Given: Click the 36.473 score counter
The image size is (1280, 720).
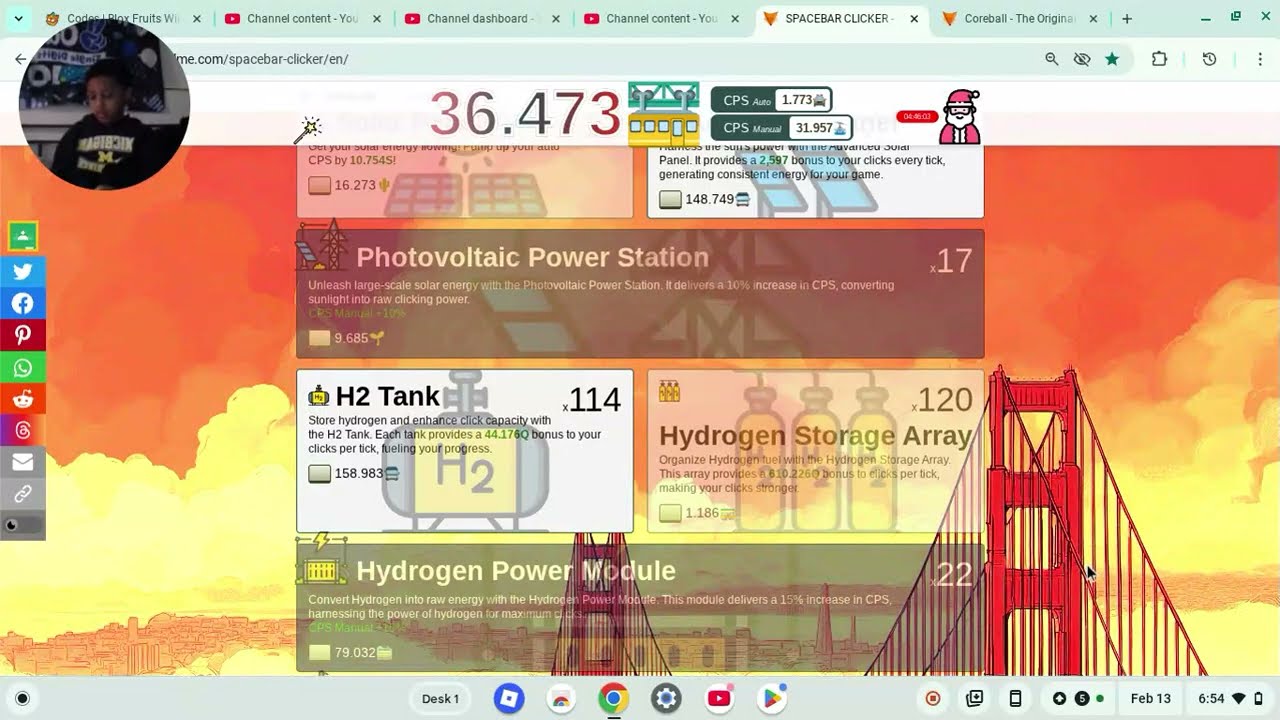Looking at the screenshot, I should pyautogui.click(x=526, y=114).
